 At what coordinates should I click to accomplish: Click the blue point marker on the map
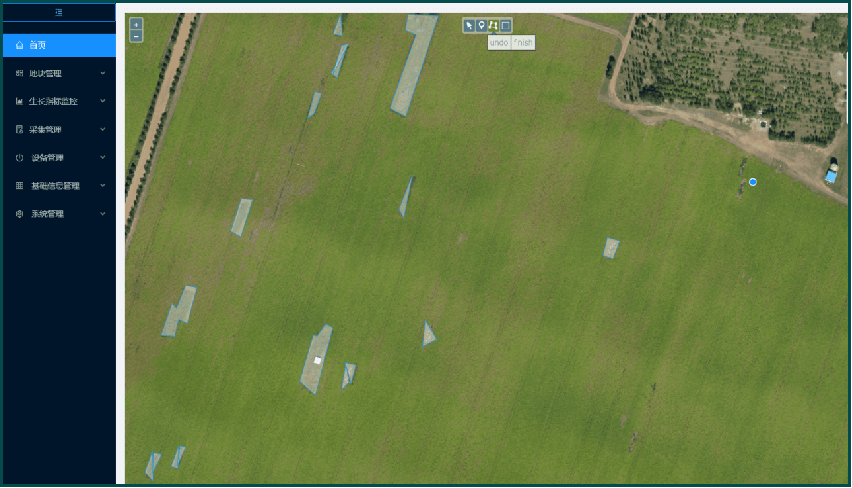pyautogui.click(x=753, y=182)
